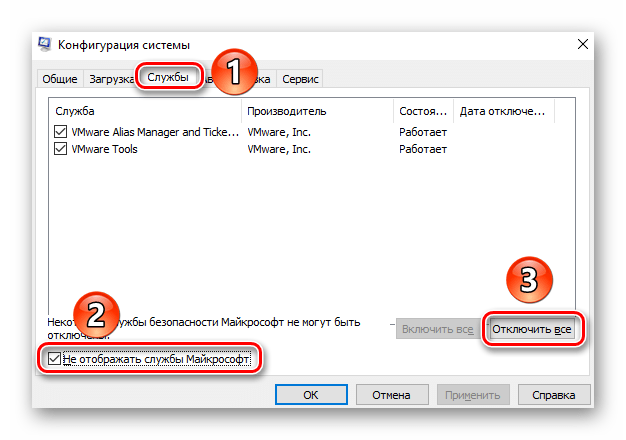Viewport: 626px width, 440px height.
Task: Click the System Configuration title bar icon
Action: click(x=45, y=44)
